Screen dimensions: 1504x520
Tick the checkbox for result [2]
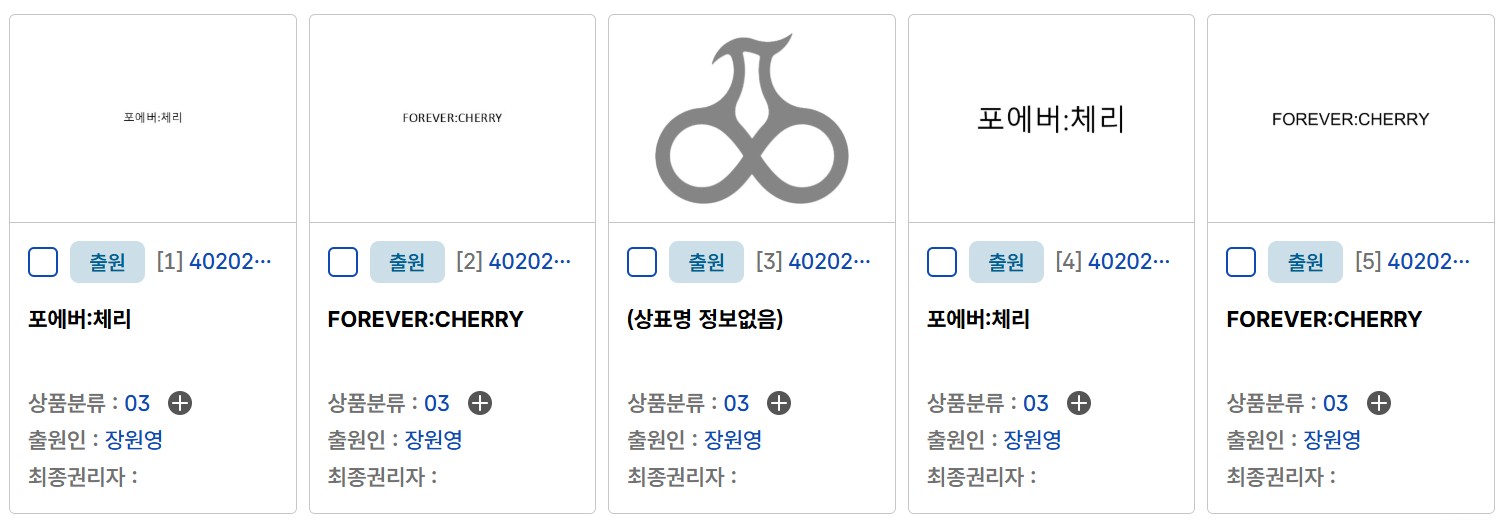(343, 262)
